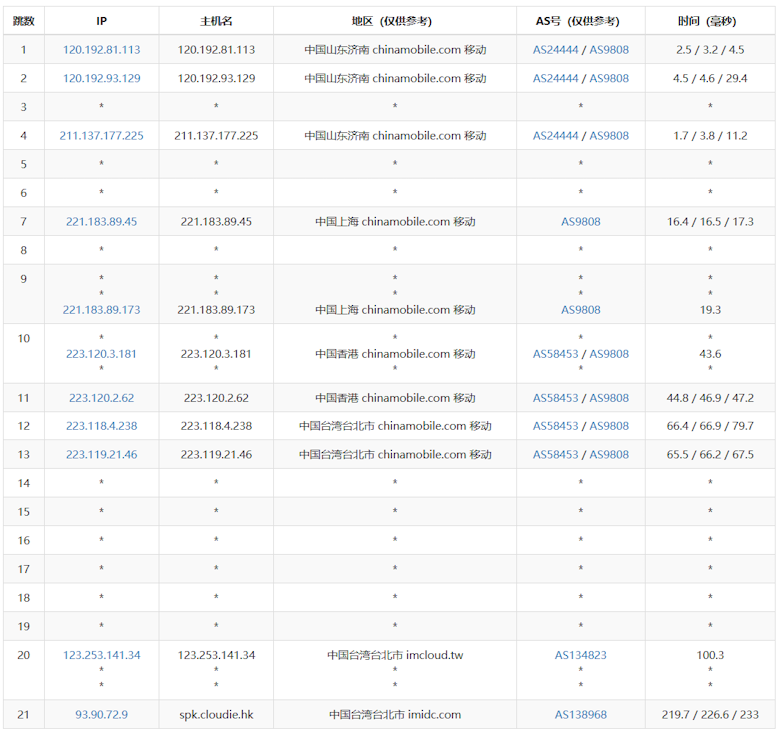Open IP link 221.183.89.173
The image size is (780, 734).
101,309
